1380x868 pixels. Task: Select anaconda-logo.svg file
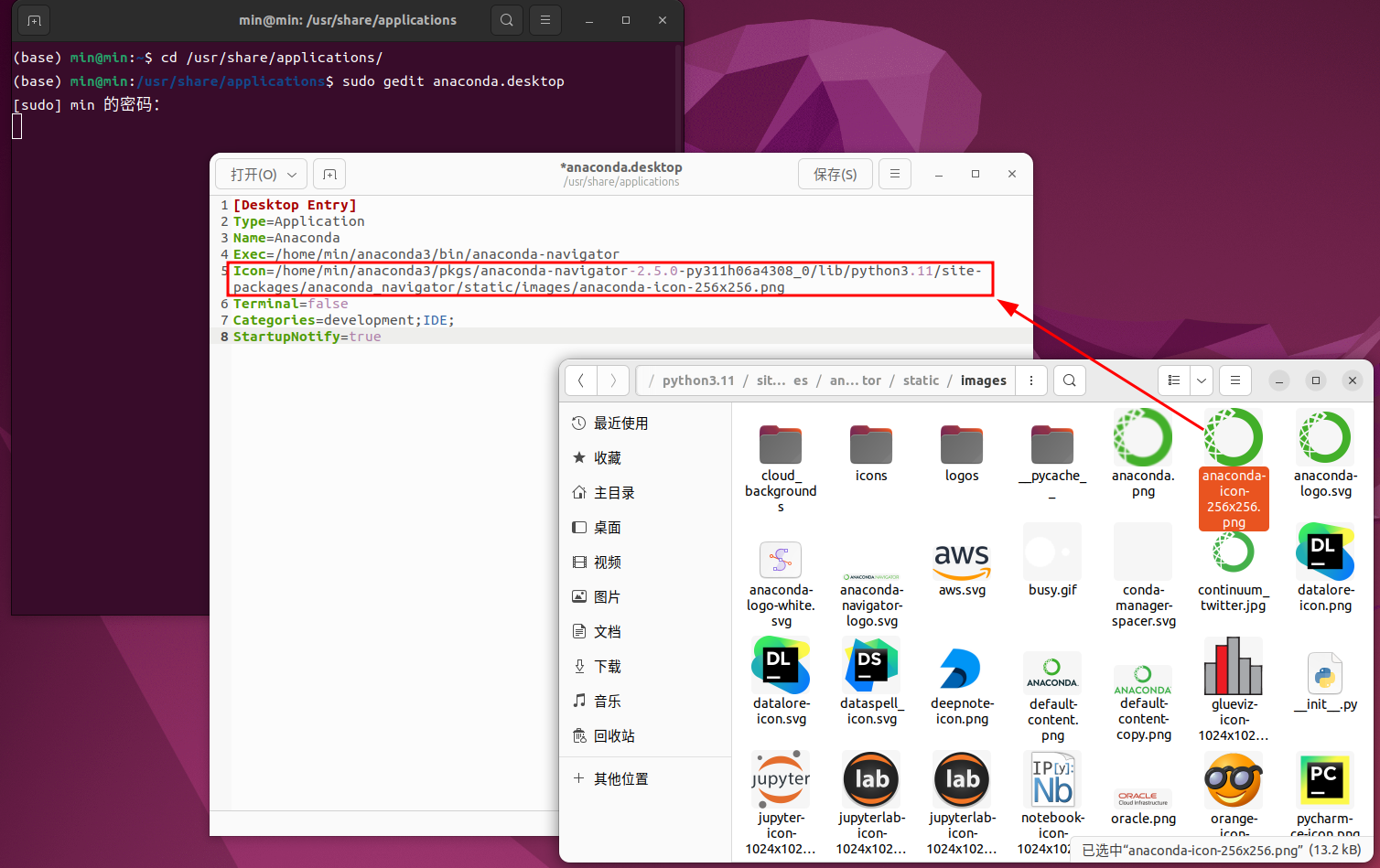[x=1325, y=455]
